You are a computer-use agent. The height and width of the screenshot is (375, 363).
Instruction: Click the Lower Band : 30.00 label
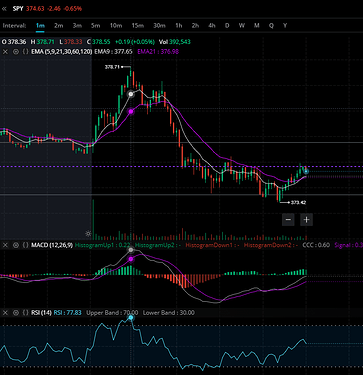click(x=169, y=313)
